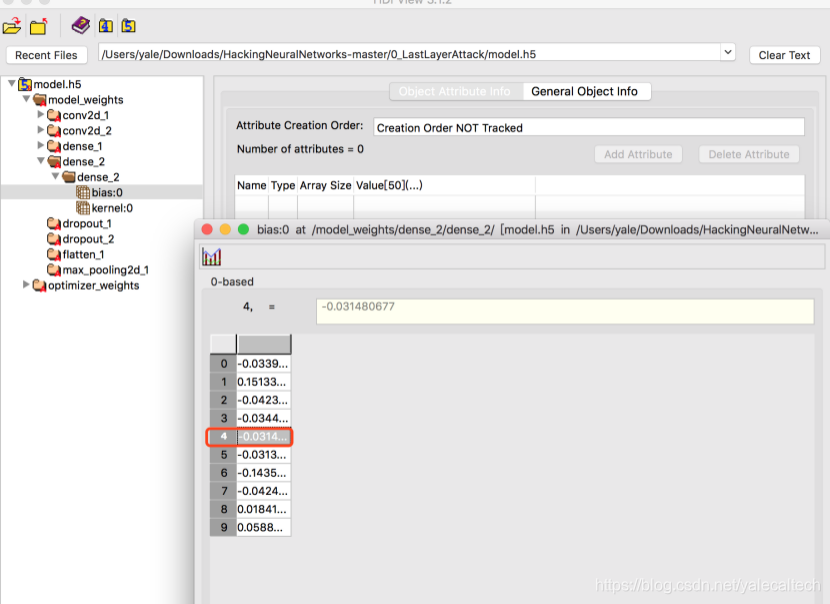Select row 3 cell -0.0344...
830x604 pixels.
[x=264, y=418]
